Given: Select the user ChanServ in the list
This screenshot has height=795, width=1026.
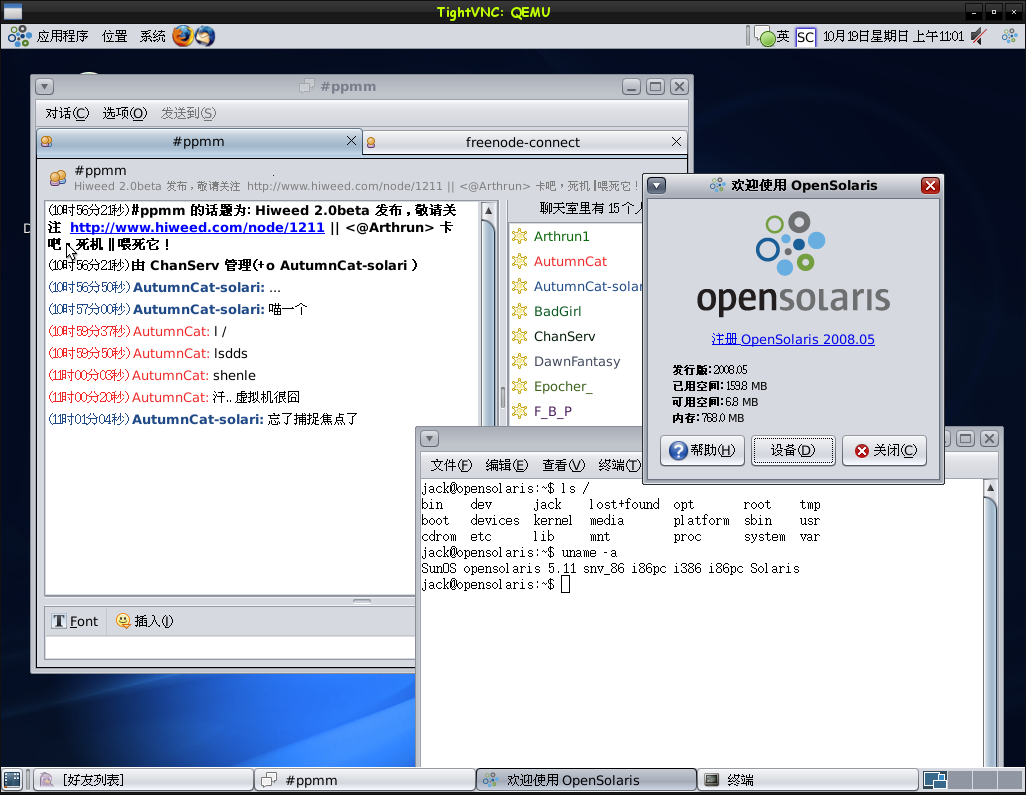Looking at the screenshot, I should [564, 336].
